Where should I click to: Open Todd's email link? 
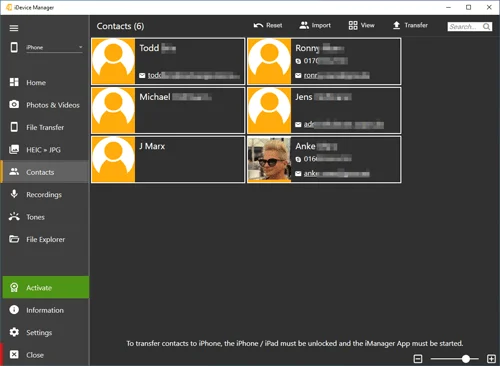193,75
